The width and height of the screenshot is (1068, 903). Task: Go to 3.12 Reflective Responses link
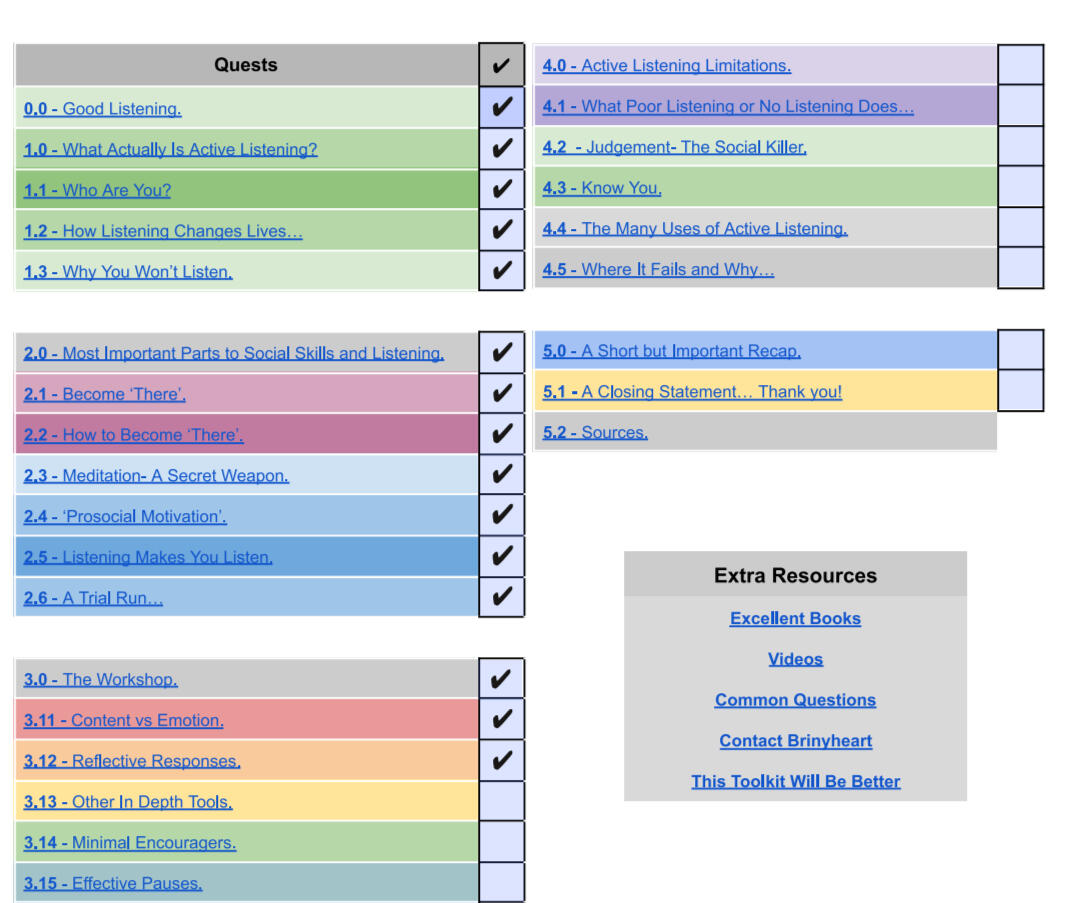coord(132,761)
